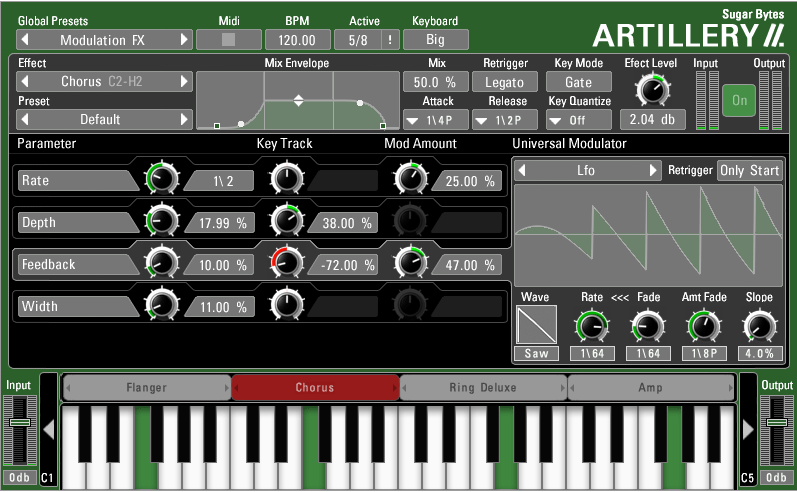The width and height of the screenshot is (797, 492).
Task: Click the Width Key Track knob
Action: point(287,304)
